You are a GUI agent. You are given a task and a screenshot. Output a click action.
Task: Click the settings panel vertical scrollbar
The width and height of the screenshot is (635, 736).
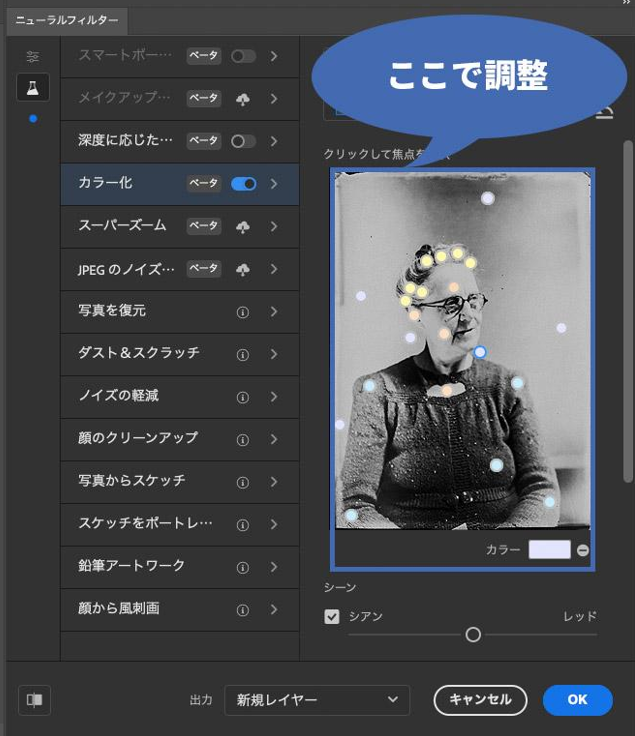(x=628, y=311)
